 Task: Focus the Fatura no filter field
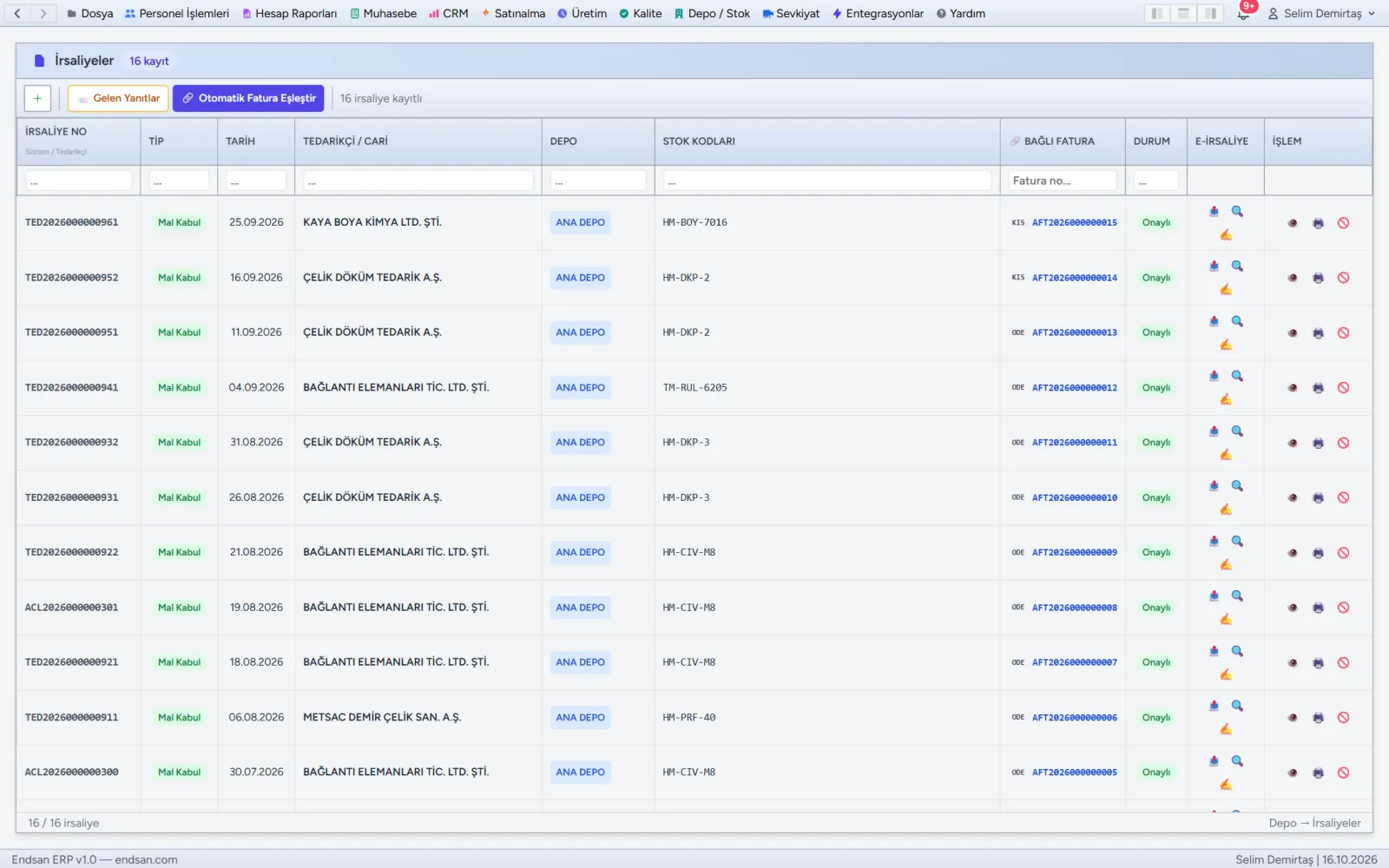tap(1063, 181)
